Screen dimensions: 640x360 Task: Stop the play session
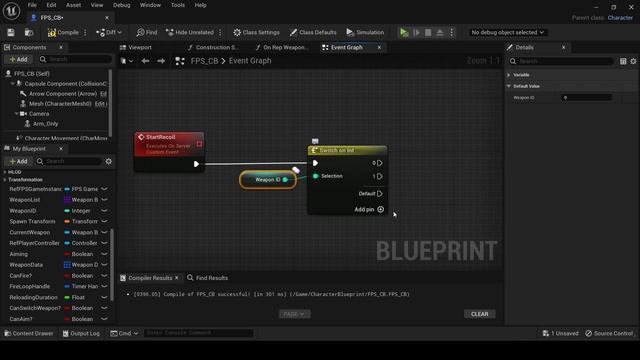point(428,32)
